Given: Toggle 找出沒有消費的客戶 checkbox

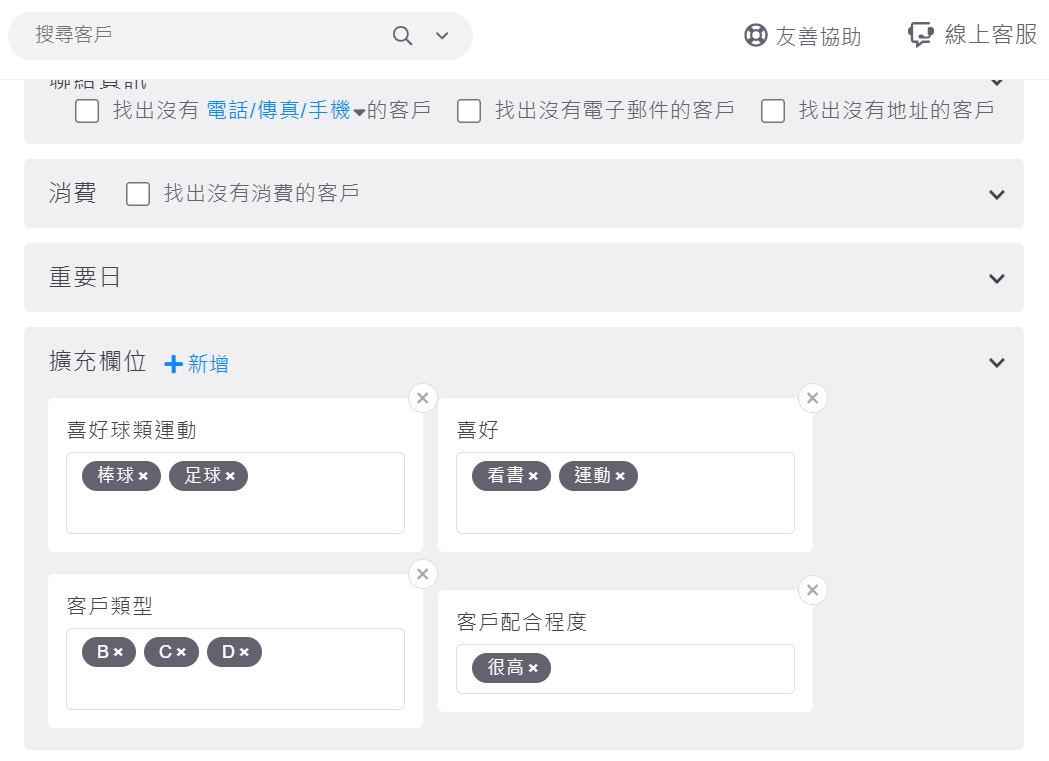Looking at the screenshot, I should coord(138,194).
